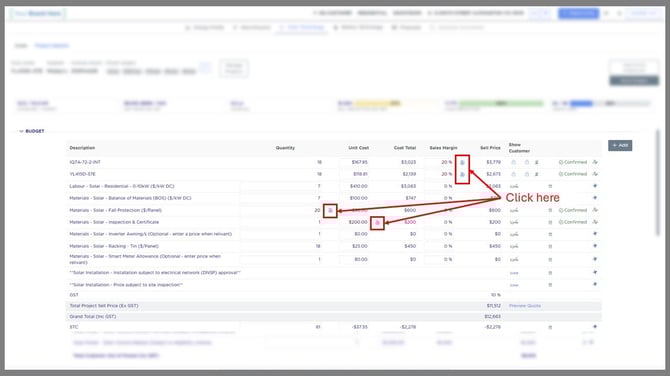
Task: Click the Unit Cost field of the IQ7A-72-2-INT row
Action: click(x=354, y=162)
